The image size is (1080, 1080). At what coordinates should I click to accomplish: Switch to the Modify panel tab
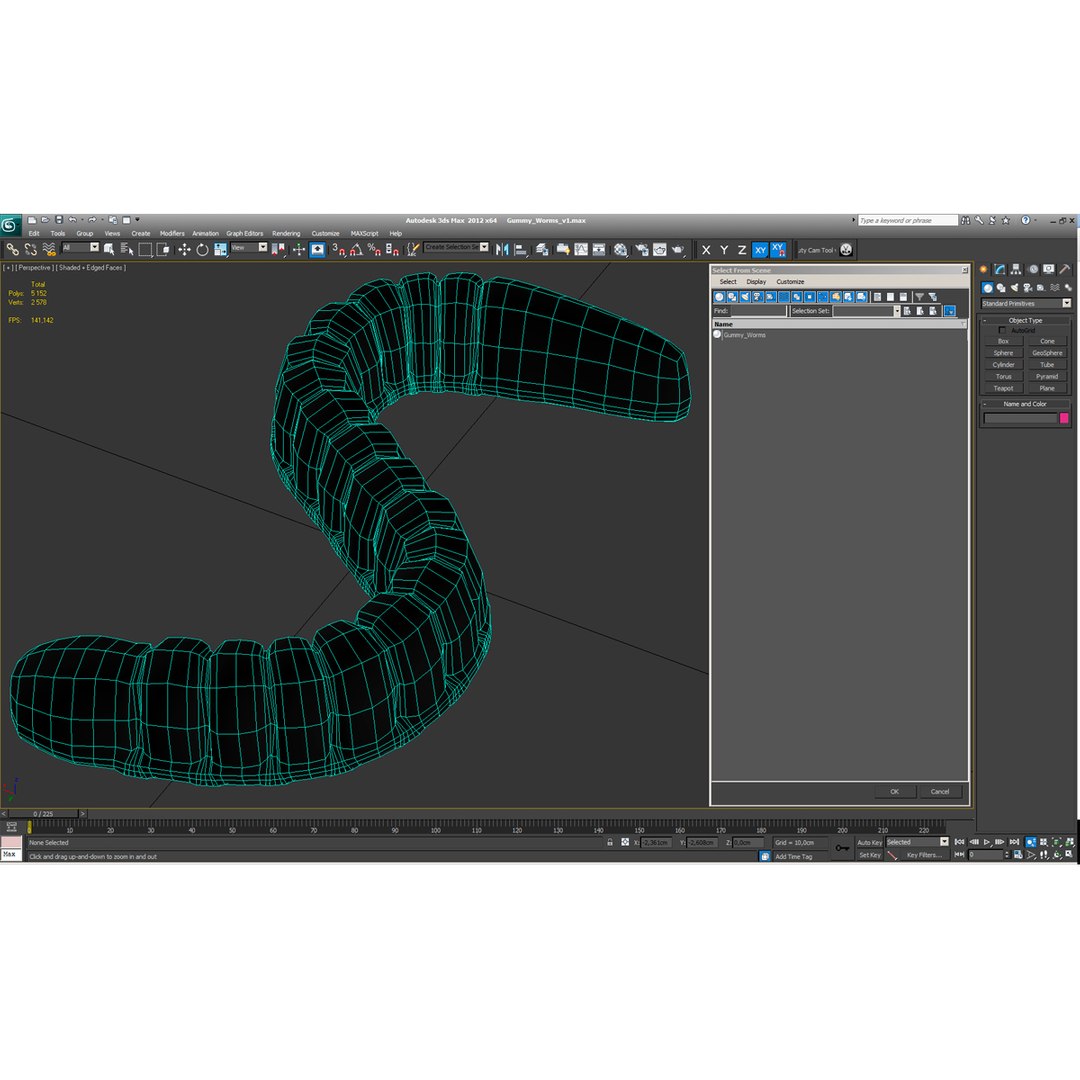[999, 269]
